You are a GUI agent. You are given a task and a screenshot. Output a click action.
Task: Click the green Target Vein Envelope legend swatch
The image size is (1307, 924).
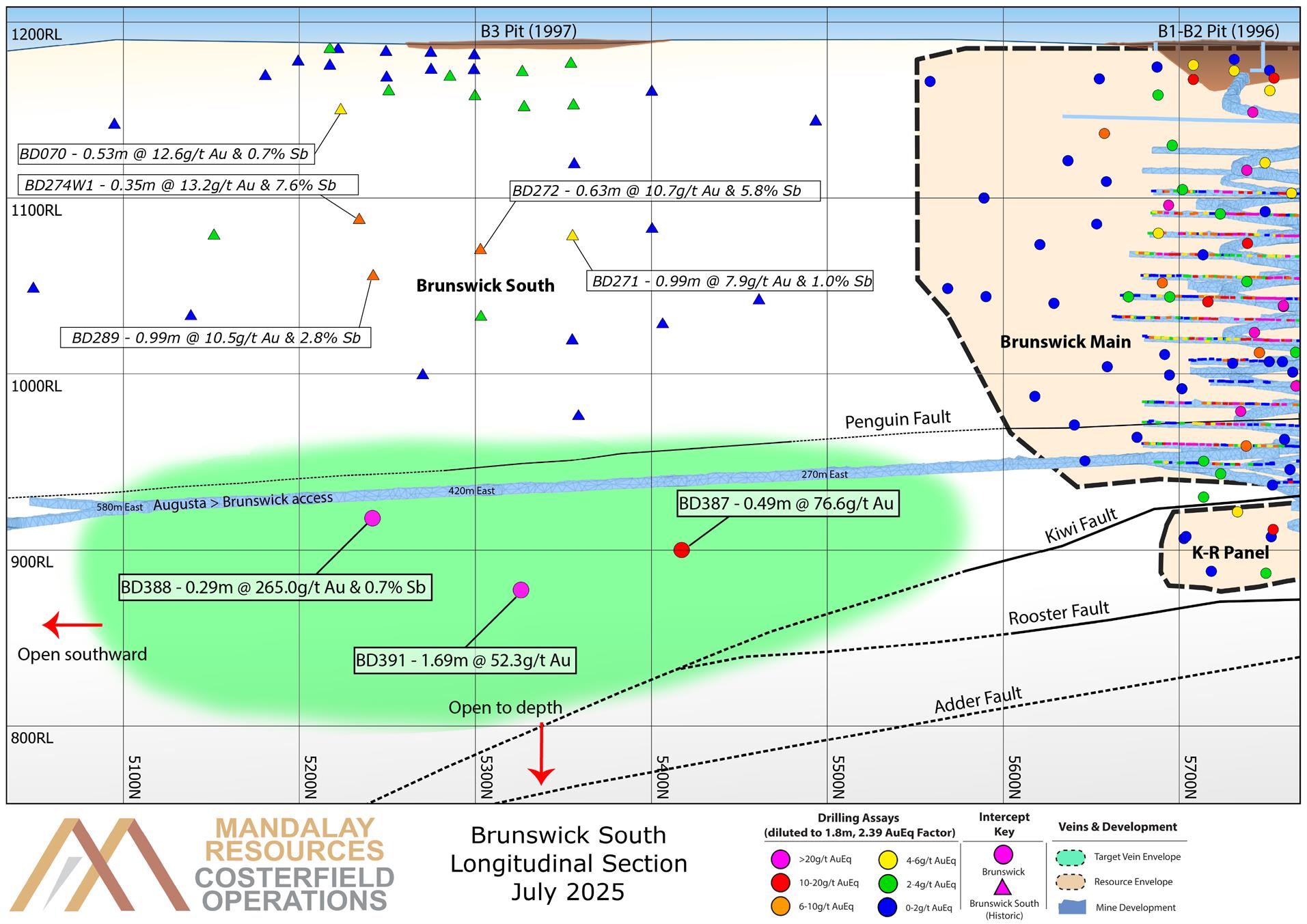1071,857
